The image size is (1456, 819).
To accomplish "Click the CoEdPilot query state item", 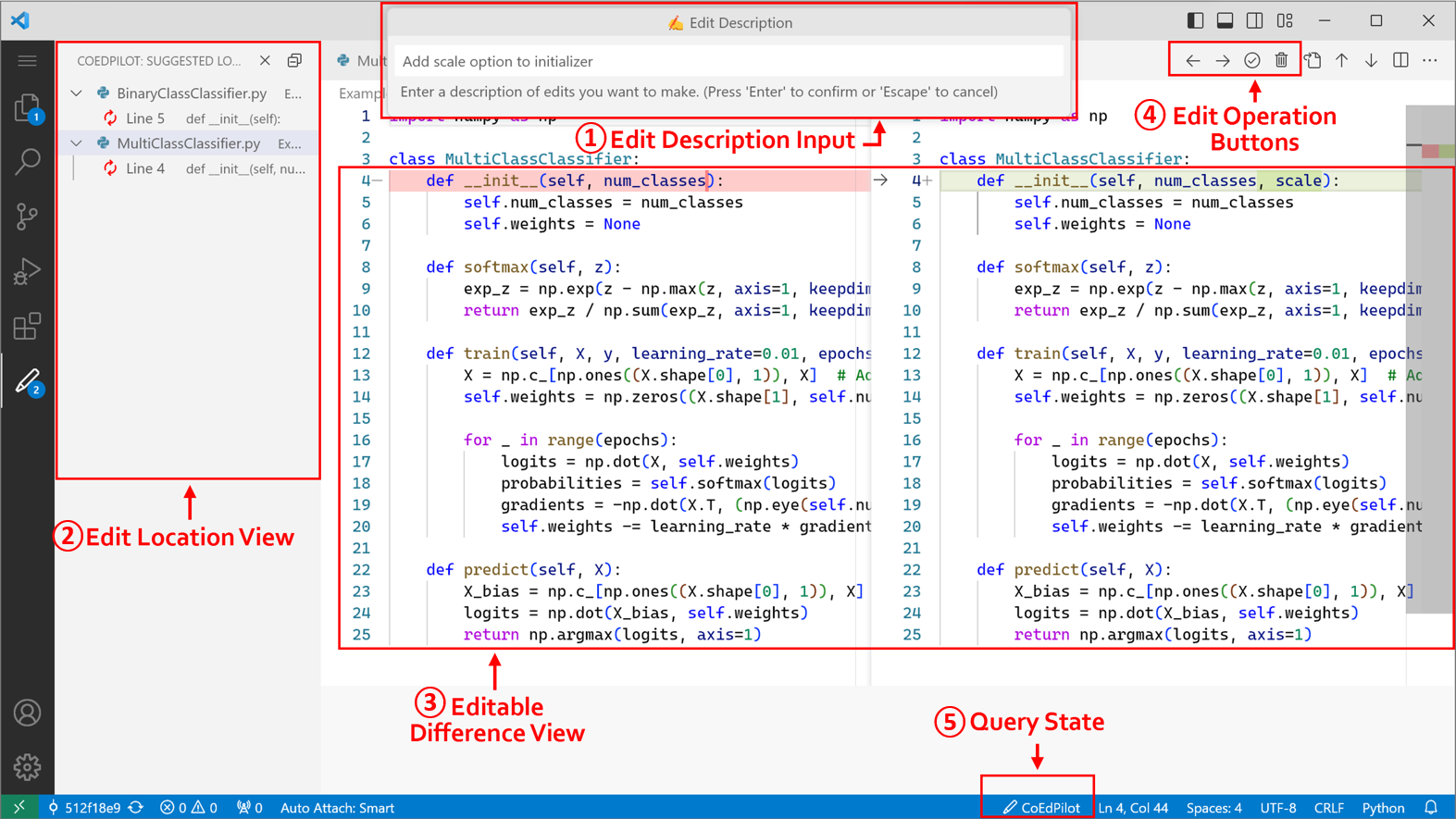I will [x=1041, y=808].
